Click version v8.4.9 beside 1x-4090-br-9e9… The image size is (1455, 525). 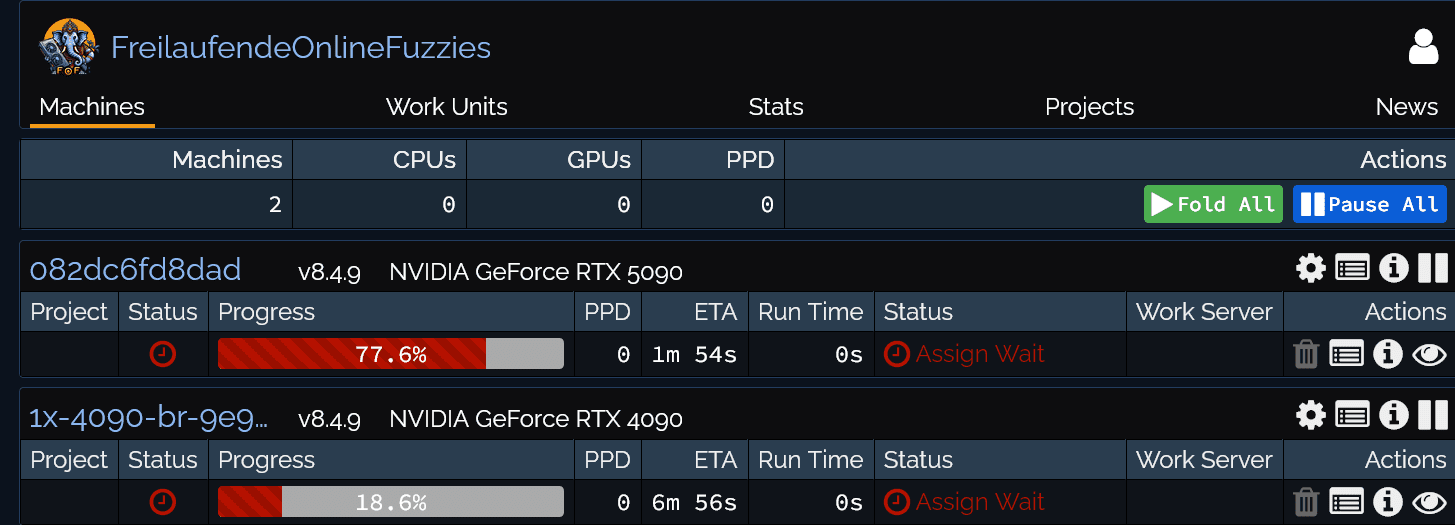(x=329, y=419)
